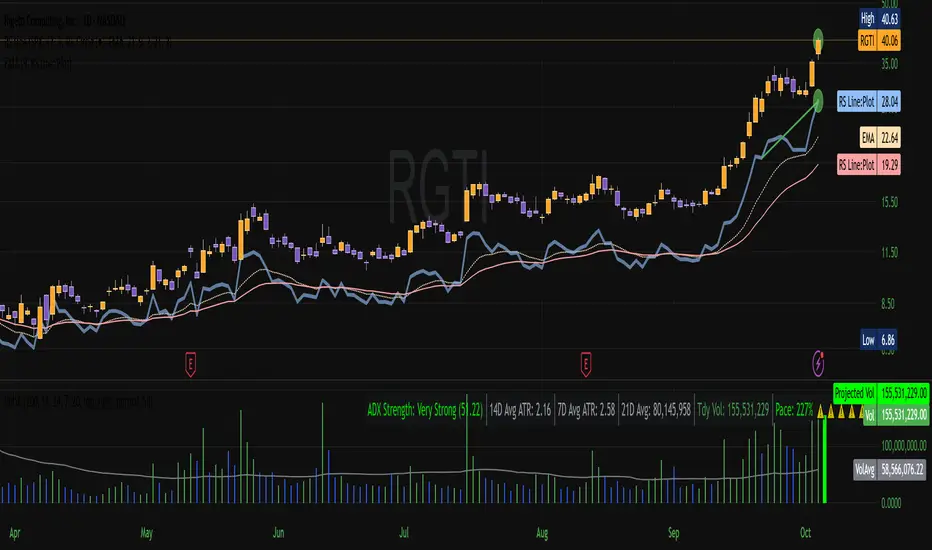This screenshot has width=932, height=550.
Task: Click the green circle on latest candle
Action: [818, 39]
